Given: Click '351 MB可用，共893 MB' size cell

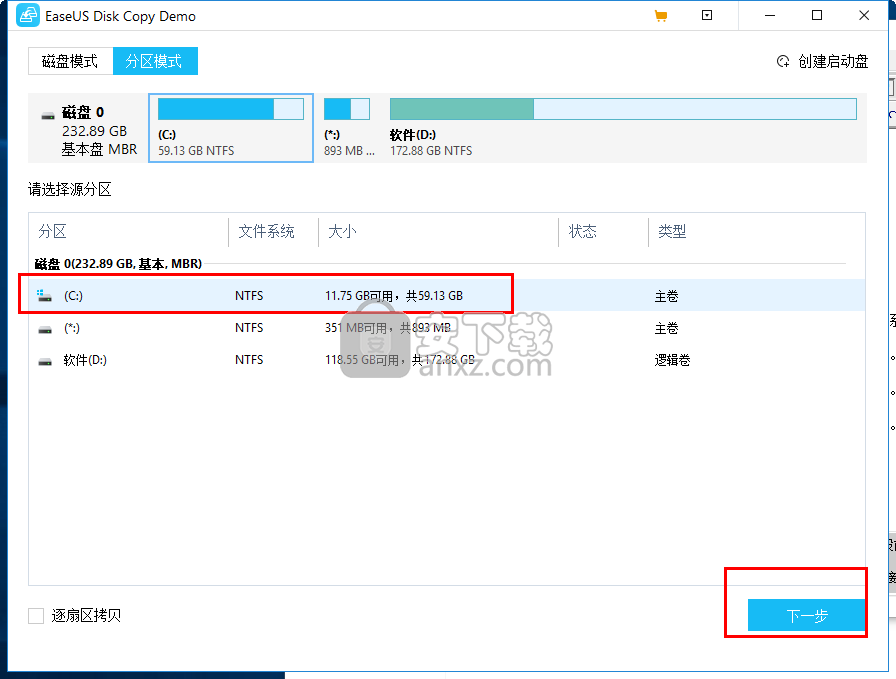Looking at the screenshot, I should click(x=388, y=328).
